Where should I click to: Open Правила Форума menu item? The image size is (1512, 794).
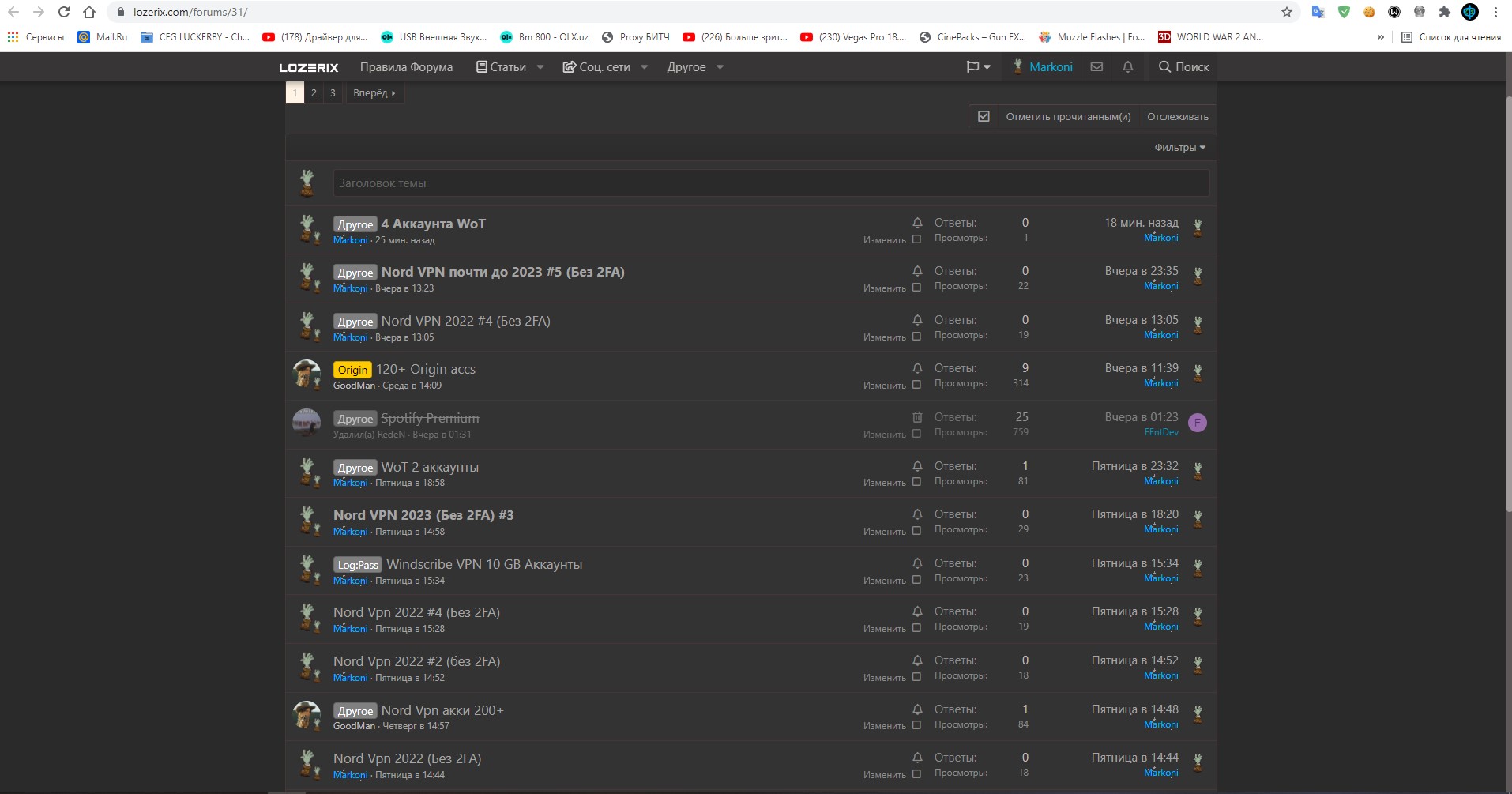point(406,67)
